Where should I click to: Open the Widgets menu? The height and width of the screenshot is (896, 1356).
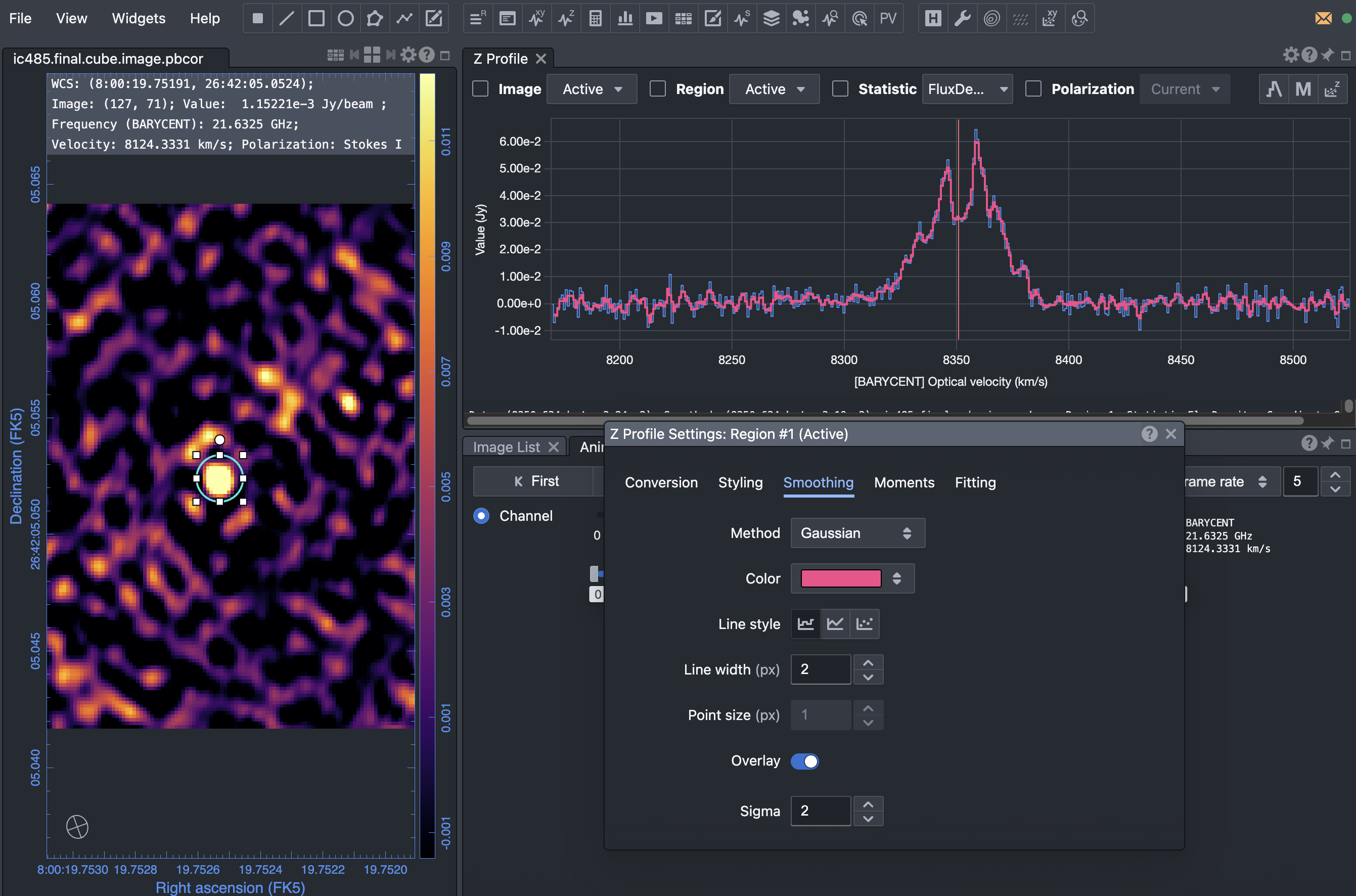click(139, 18)
